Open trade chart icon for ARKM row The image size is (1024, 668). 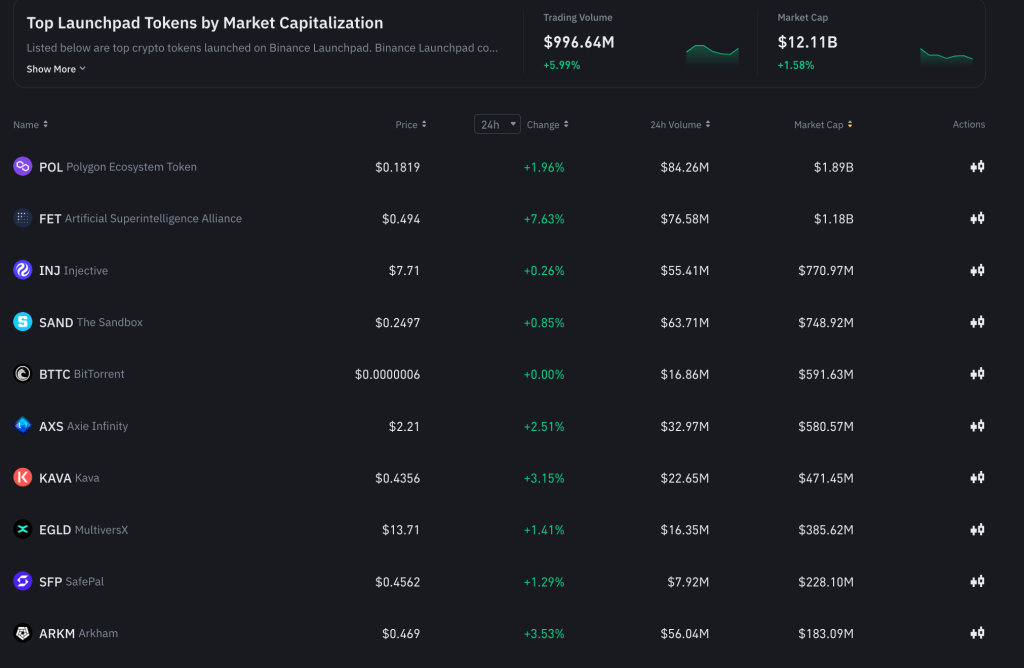click(977, 633)
